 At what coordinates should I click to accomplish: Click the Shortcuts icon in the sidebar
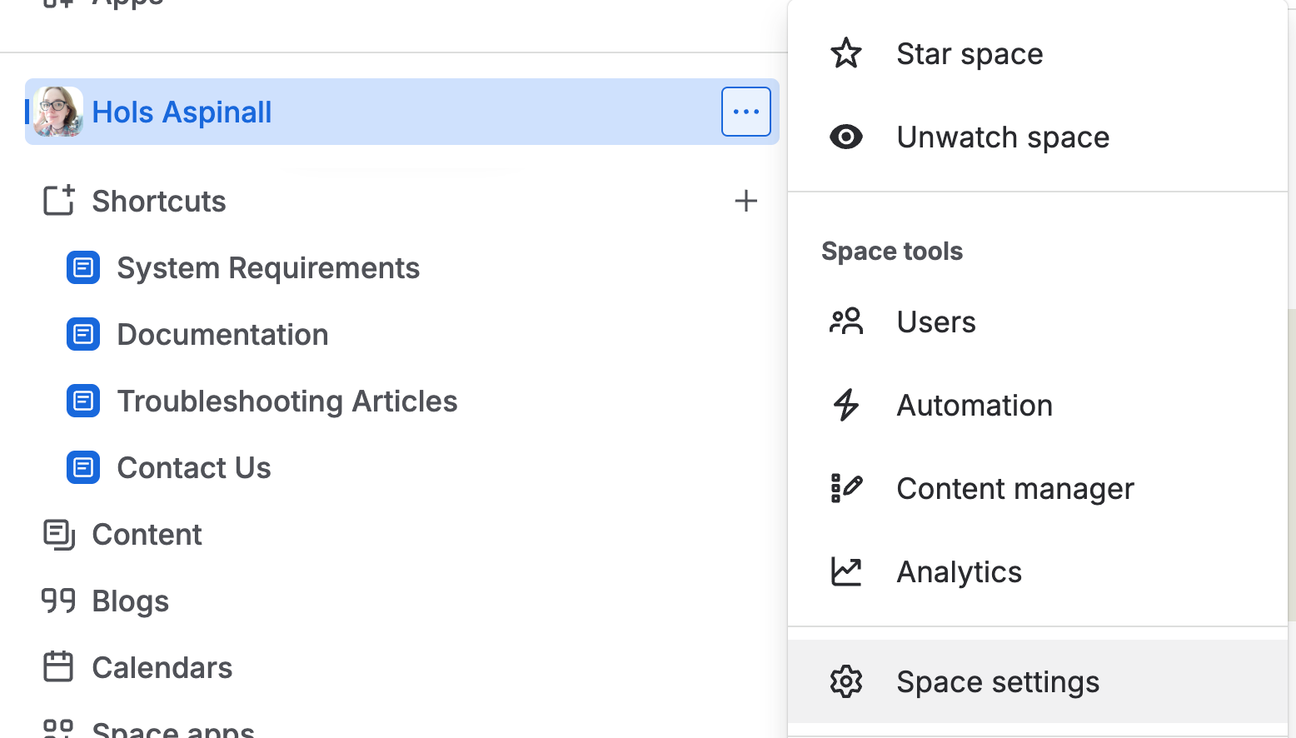(x=58, y=200)
